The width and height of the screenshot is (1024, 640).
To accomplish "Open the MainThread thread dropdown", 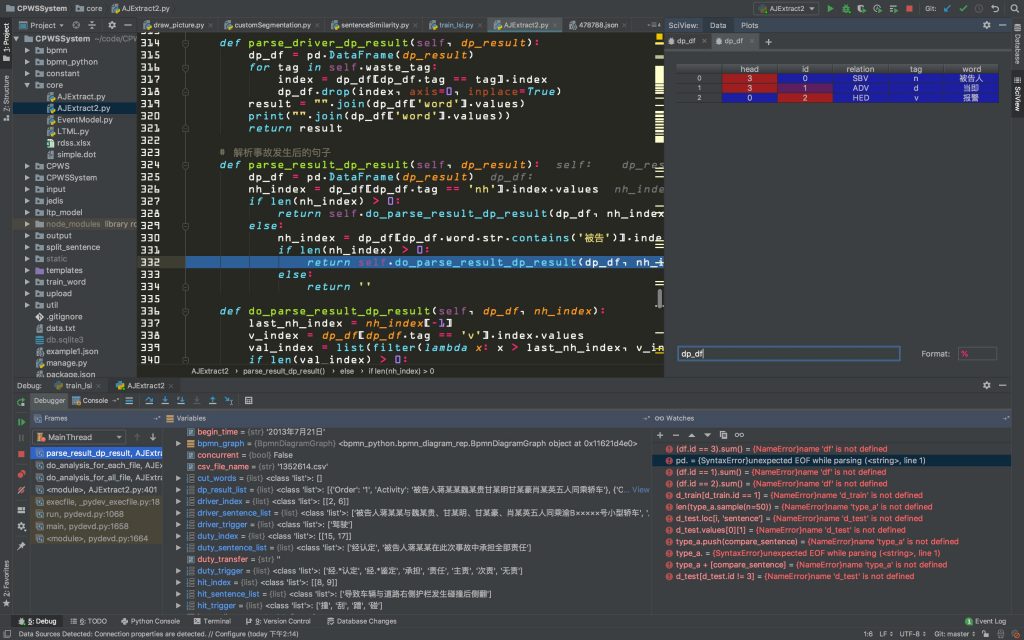I will point(79,437).
